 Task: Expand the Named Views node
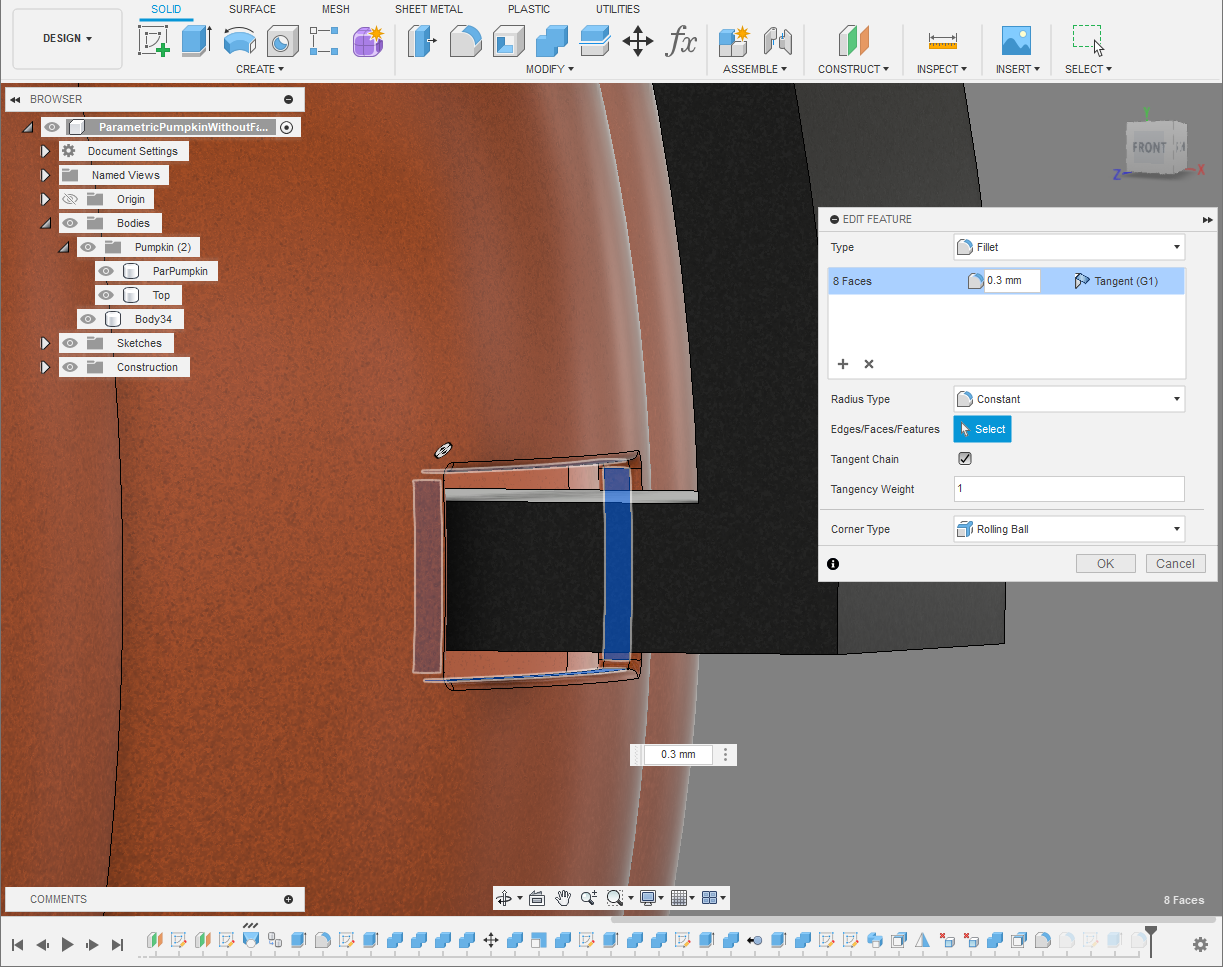(45, 175)
